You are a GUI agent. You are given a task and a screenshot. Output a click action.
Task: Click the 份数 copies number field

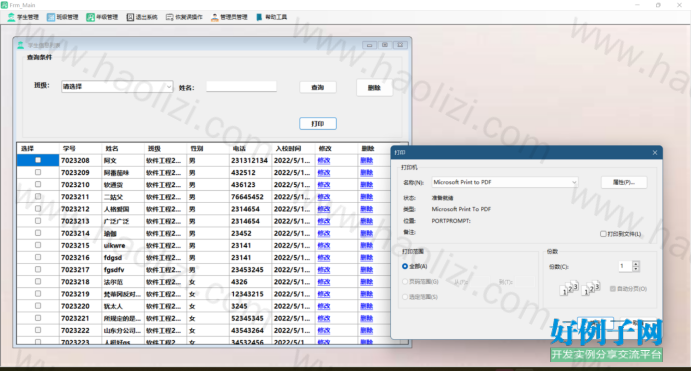coord(626,266)
